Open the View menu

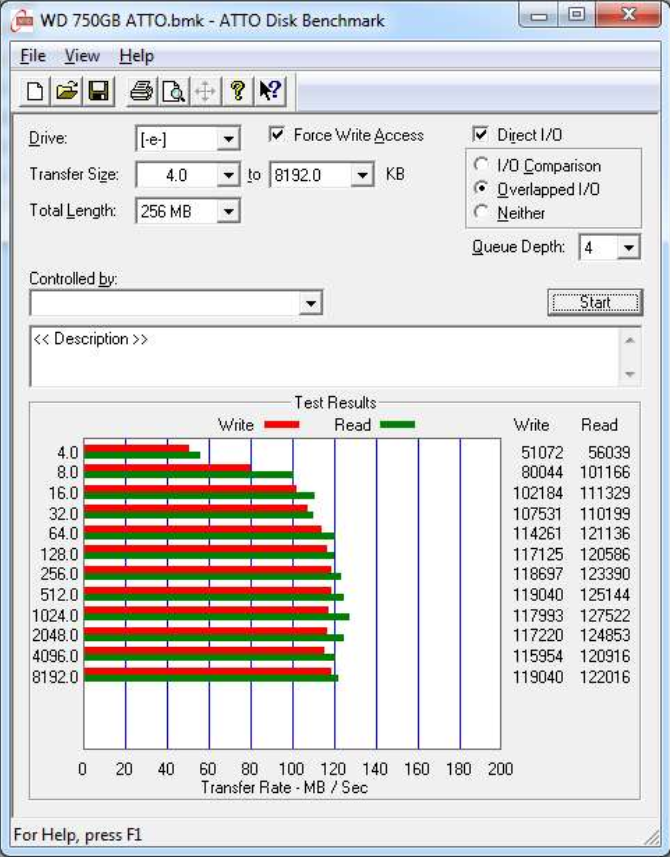point(82,56)
